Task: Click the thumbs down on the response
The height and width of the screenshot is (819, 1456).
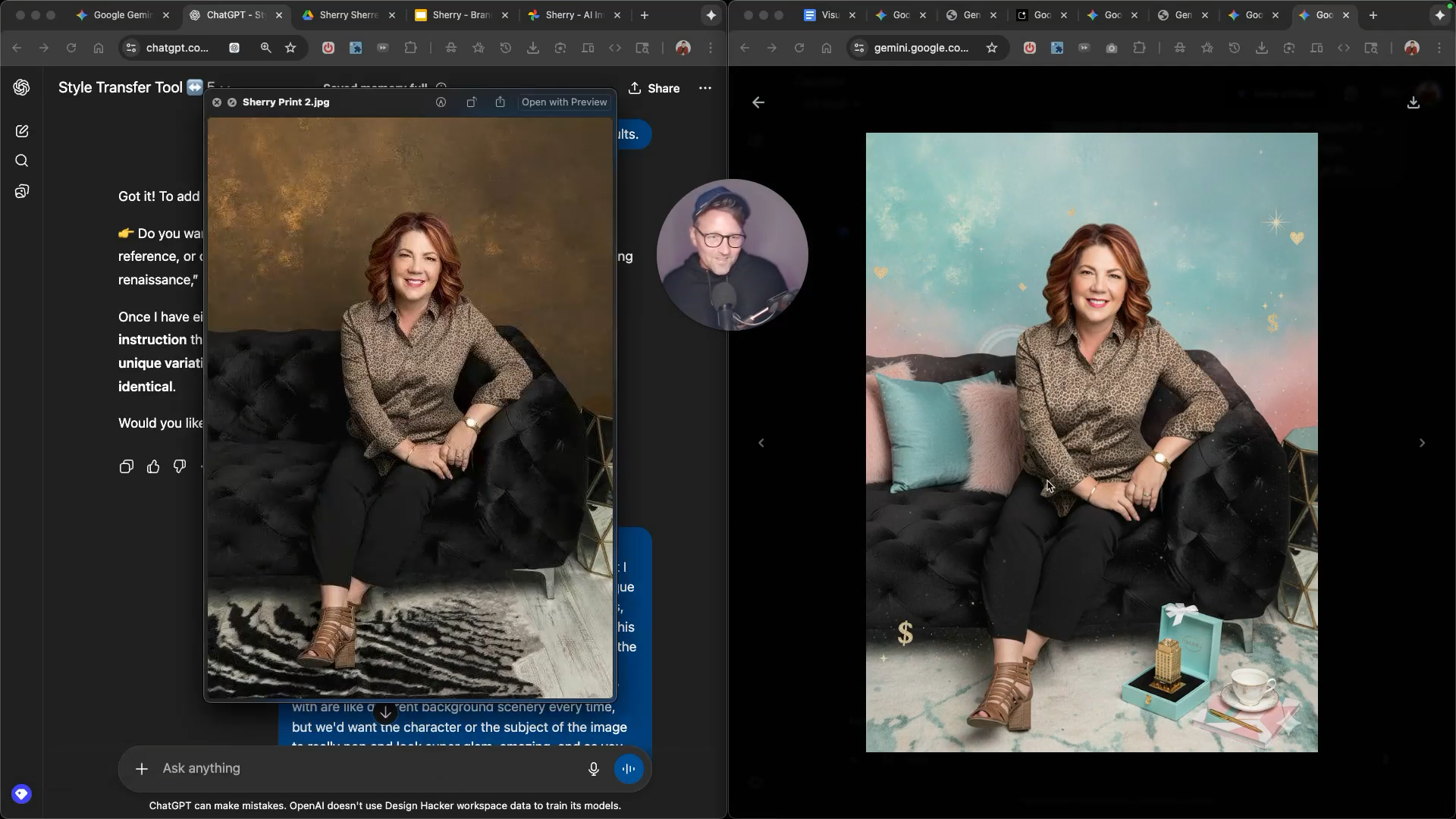Action: tap(180, 466)
